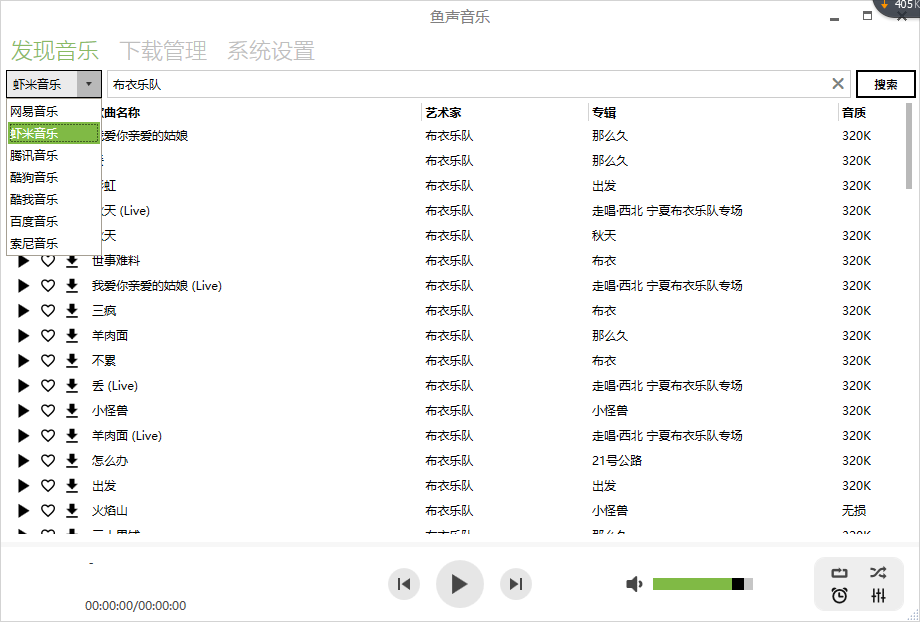Collapse the music source dropdown arrow
This screenshot has height=622, width=920.
pos(89,84)
